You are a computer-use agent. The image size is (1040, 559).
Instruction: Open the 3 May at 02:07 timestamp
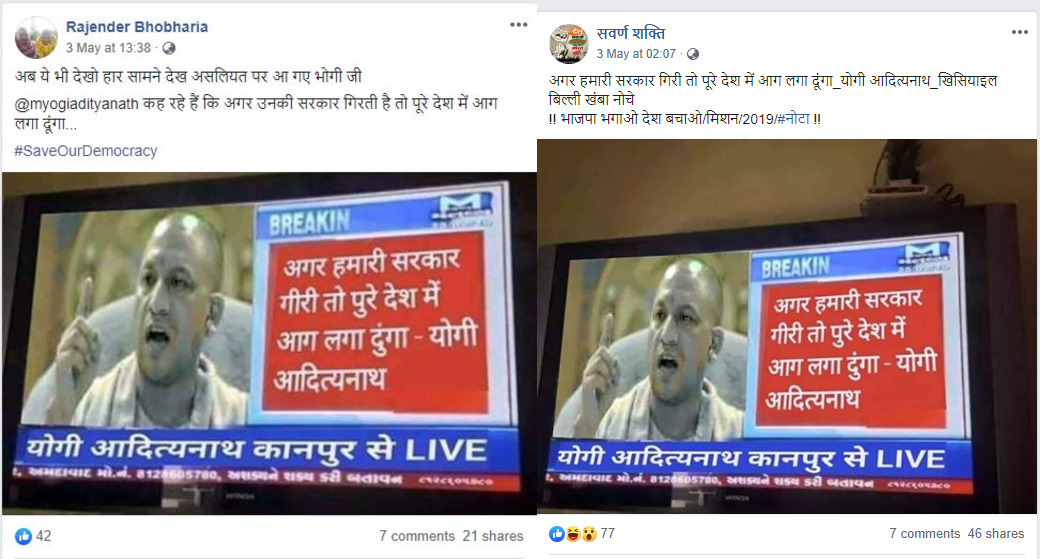(x=635, y=54)
